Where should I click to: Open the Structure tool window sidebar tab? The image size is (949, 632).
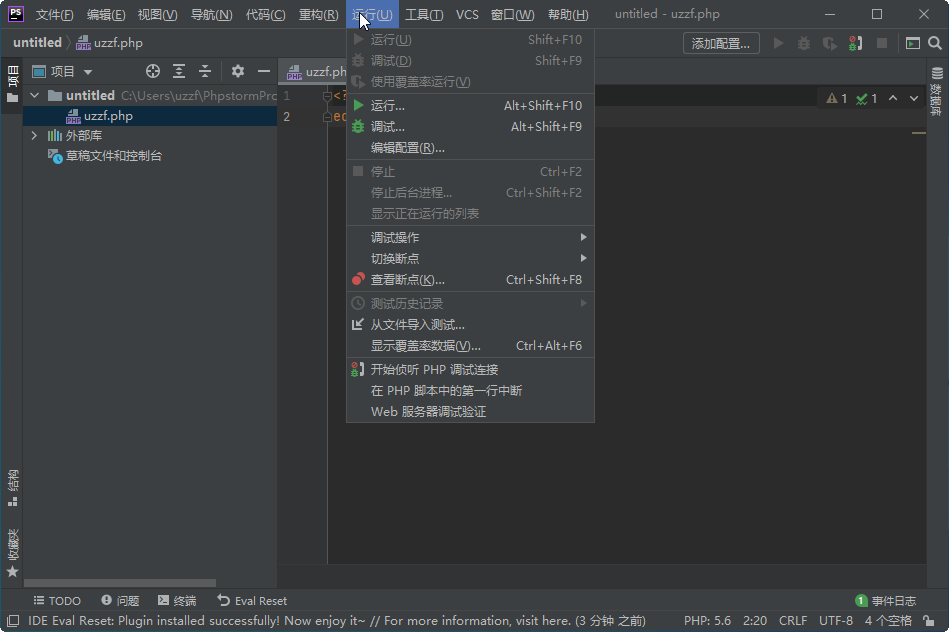point(12,487)
